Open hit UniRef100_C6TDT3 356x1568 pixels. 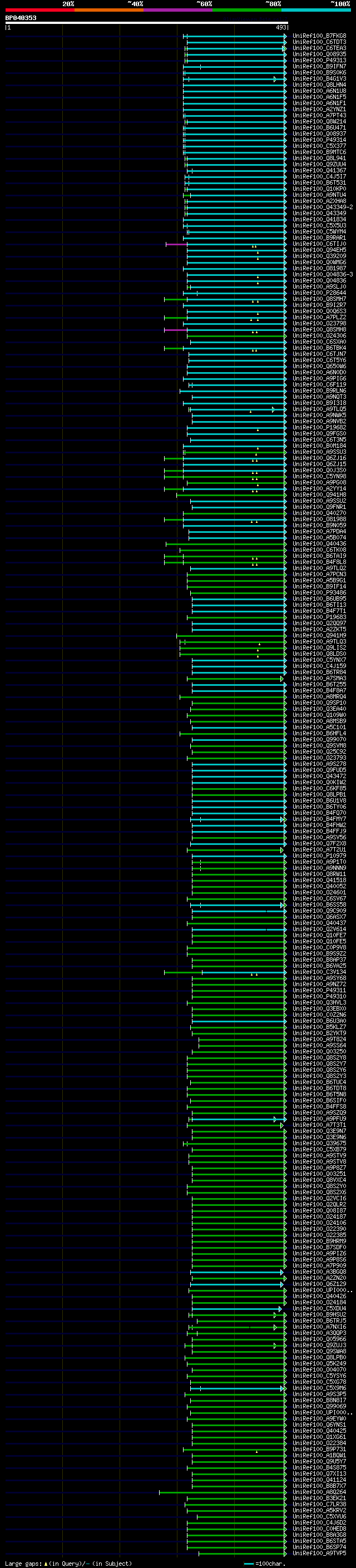(x=319, y=42)
